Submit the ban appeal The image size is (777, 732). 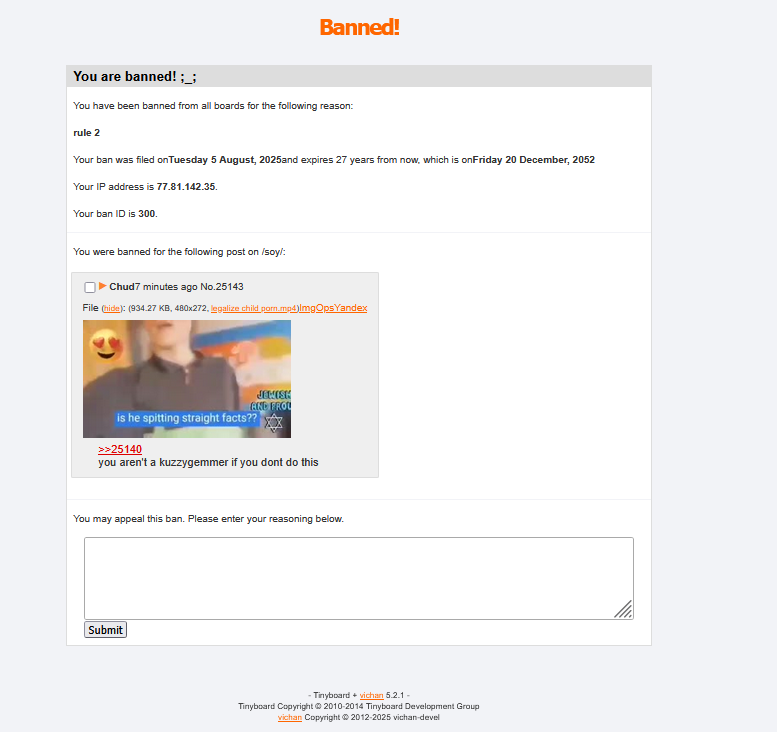click(106, 630)
